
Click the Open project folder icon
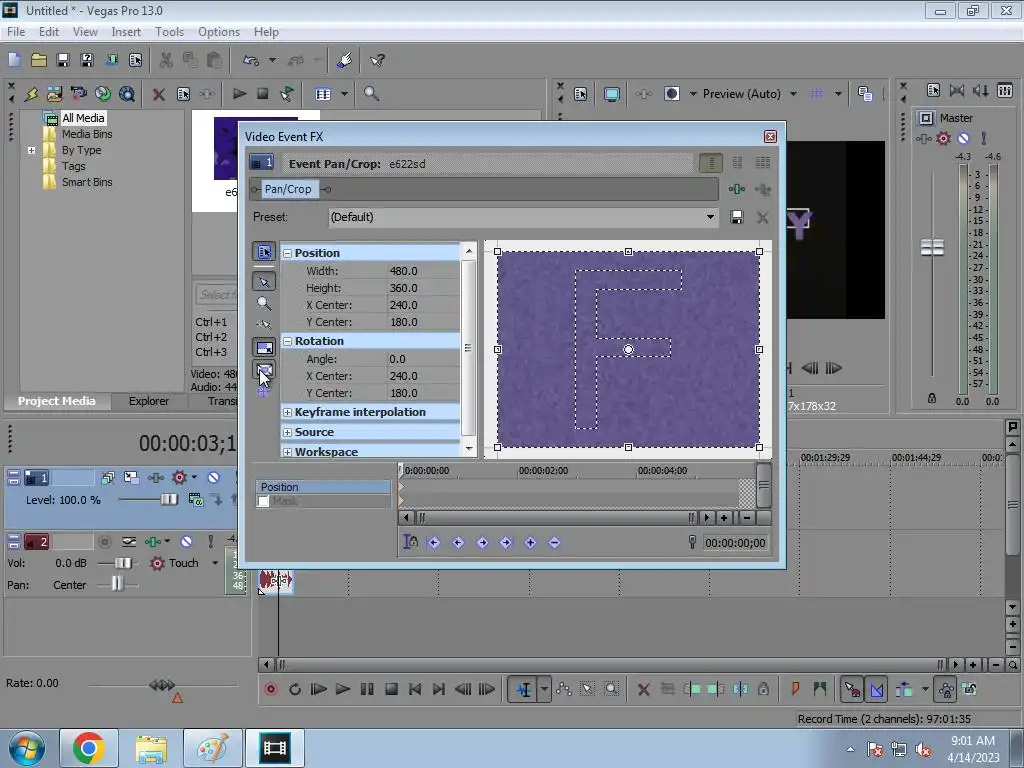(39, 61)
